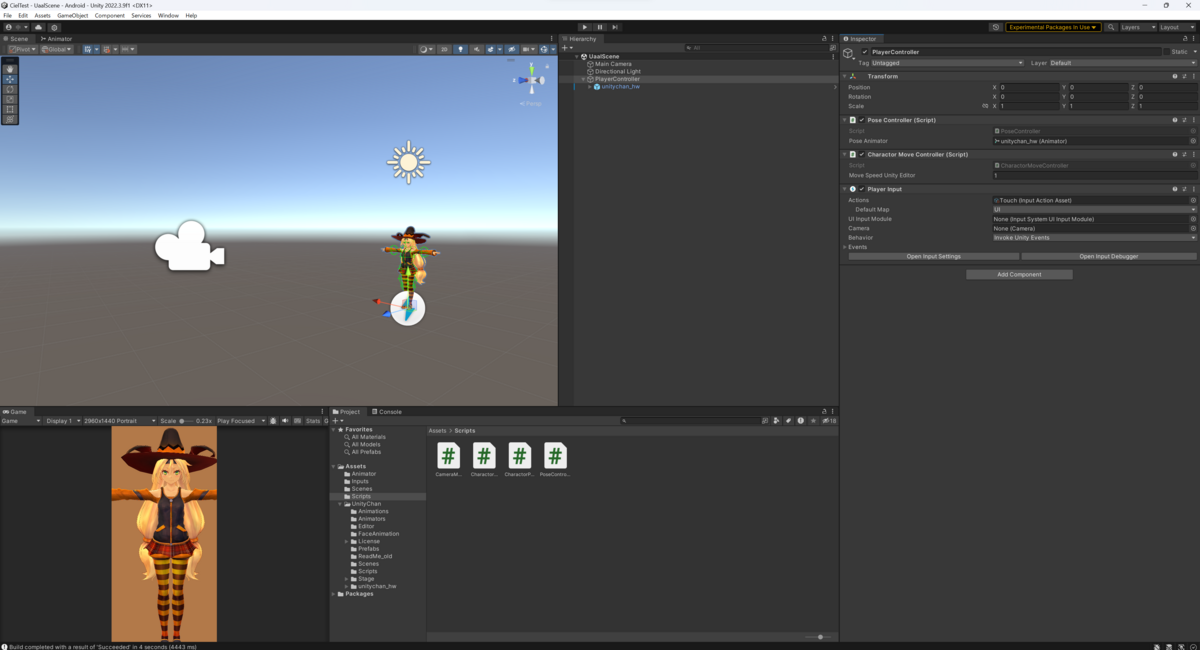This screenshot has height=650, width=1200.
Task: Select the Animator folder in Assets
Action: tap(364, 474)
